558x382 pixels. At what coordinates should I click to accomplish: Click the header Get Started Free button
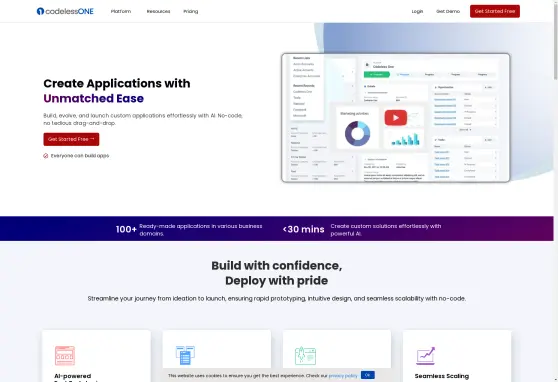coord(495,11)
